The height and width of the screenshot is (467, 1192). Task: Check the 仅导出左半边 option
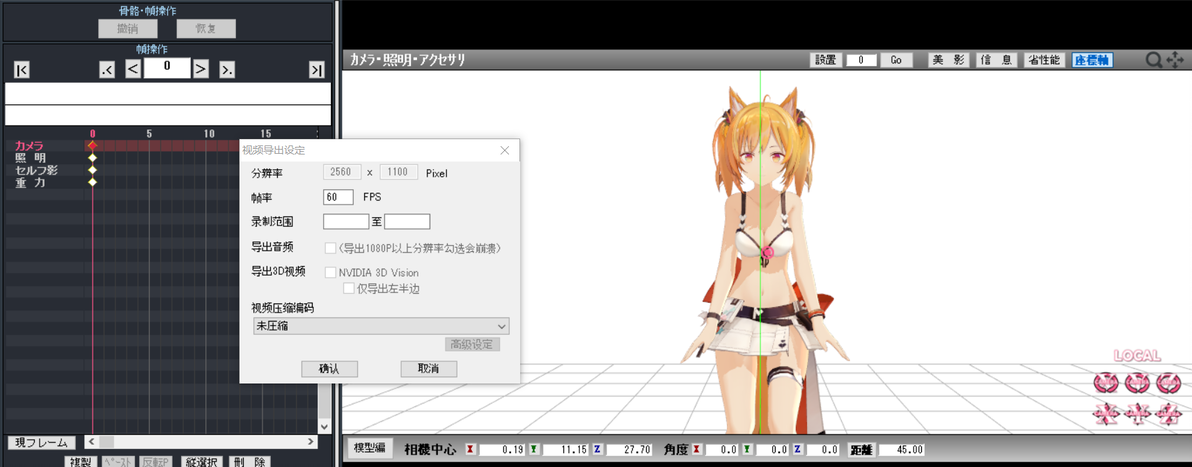[349, 288]
